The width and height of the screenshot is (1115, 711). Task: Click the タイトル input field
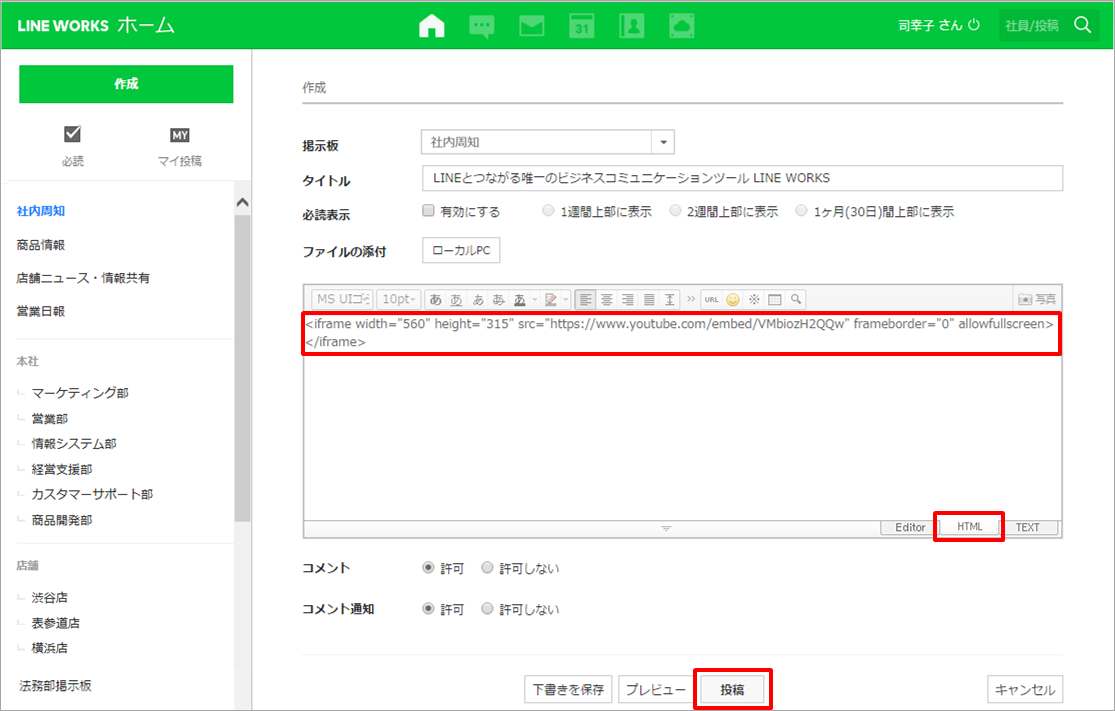pos(741,178)
